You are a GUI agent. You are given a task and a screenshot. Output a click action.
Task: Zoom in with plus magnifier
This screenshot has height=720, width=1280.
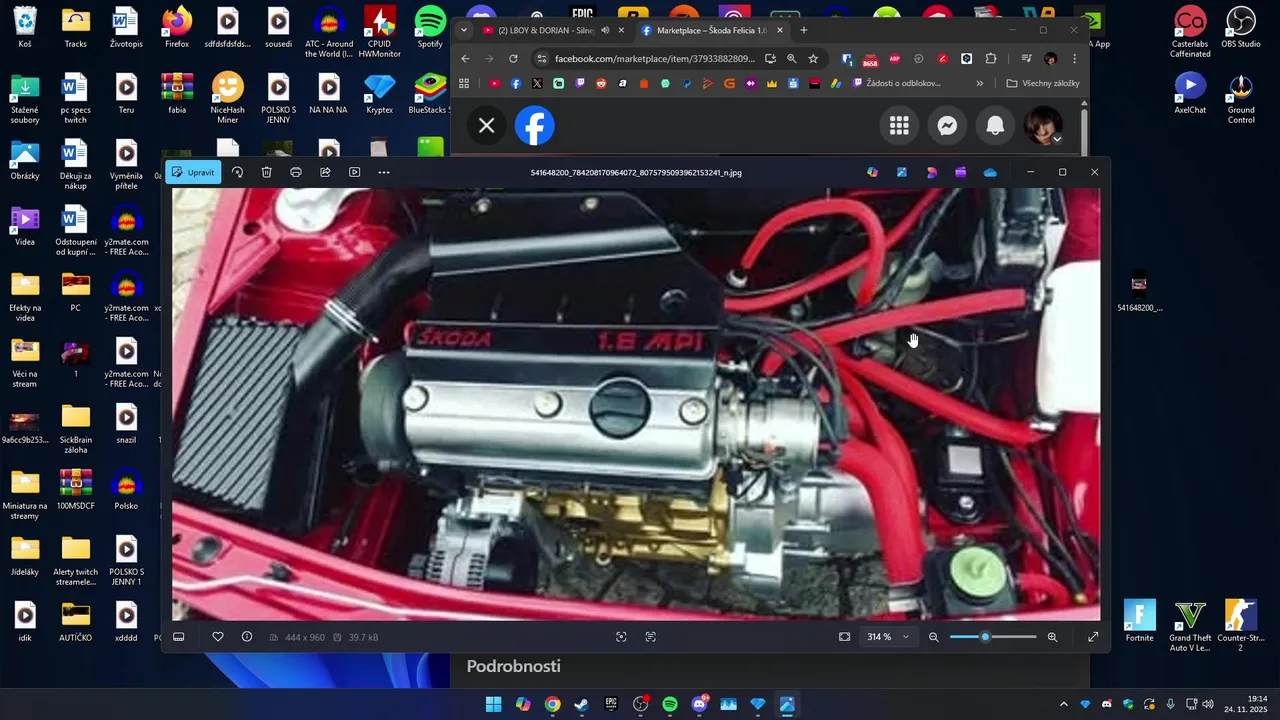pyautogui.click(x=1052, y=637)
